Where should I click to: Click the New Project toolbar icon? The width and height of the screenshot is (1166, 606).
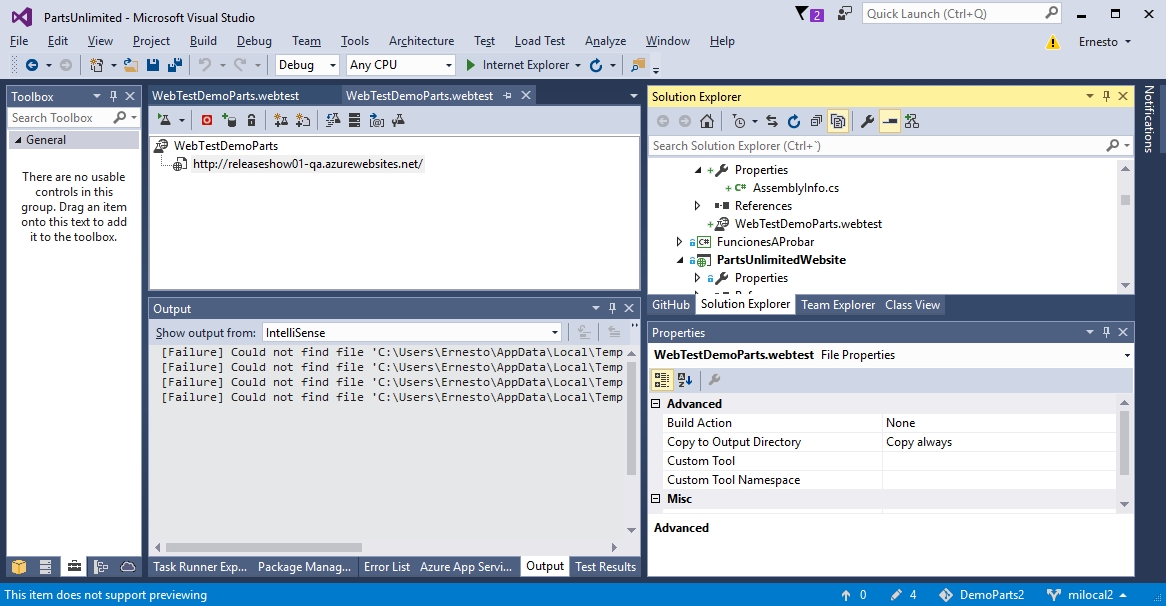coord(96,65)
